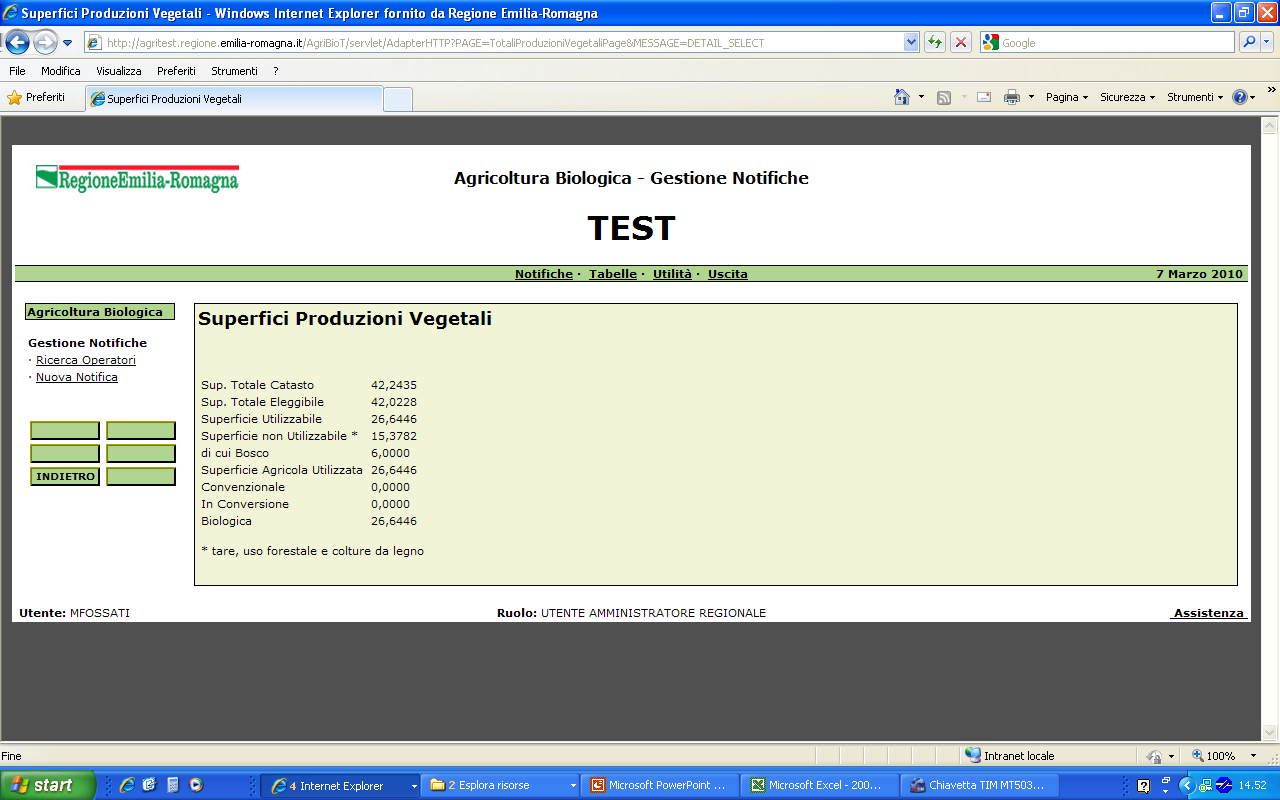
Task: Click the Preferiti star favorites button
Action: point(36,98)
